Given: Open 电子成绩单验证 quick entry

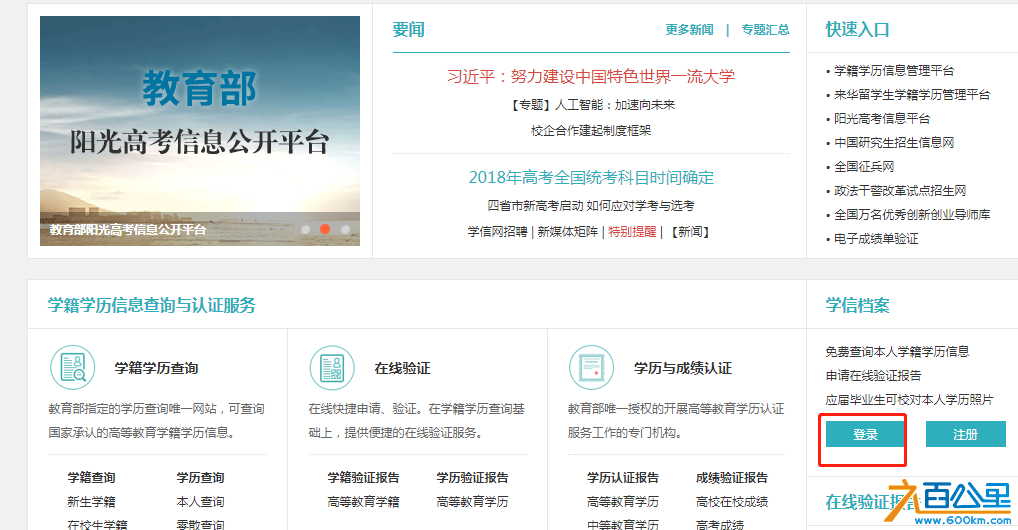Looking at the screenshot, I should click(x=876, y=239).
